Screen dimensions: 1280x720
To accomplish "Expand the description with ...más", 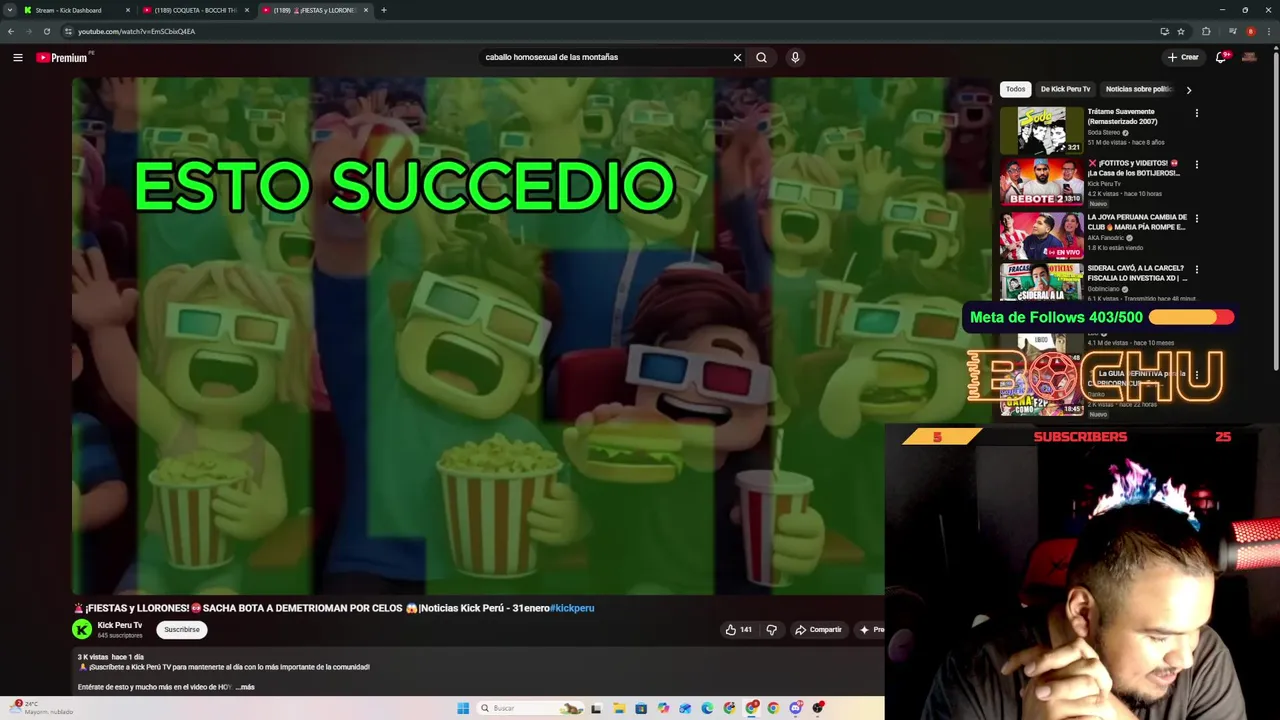I will pyautogui.click(x=246, y=687).
